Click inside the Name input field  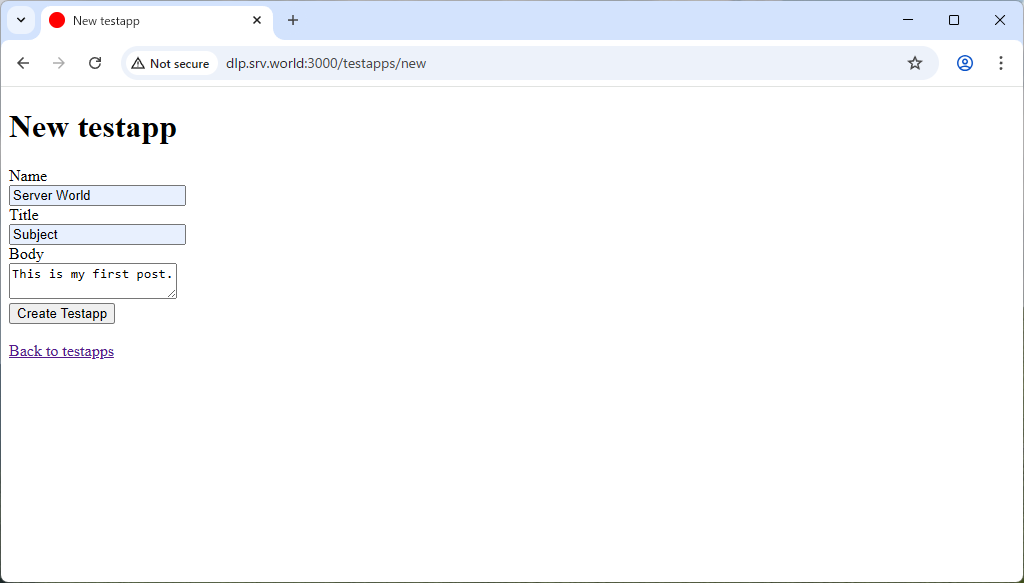coord(96,195)
